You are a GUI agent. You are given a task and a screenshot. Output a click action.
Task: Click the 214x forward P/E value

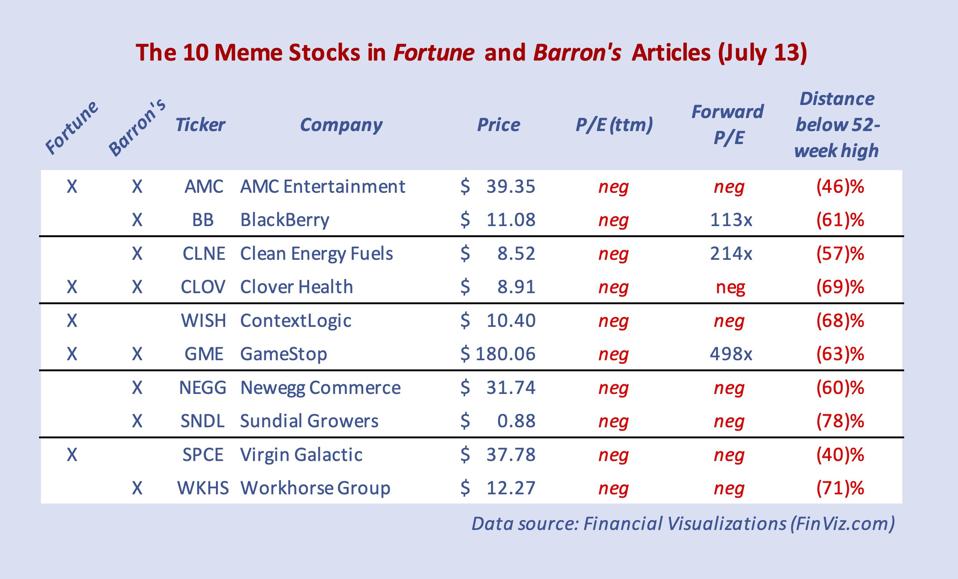tap(728, 254)
